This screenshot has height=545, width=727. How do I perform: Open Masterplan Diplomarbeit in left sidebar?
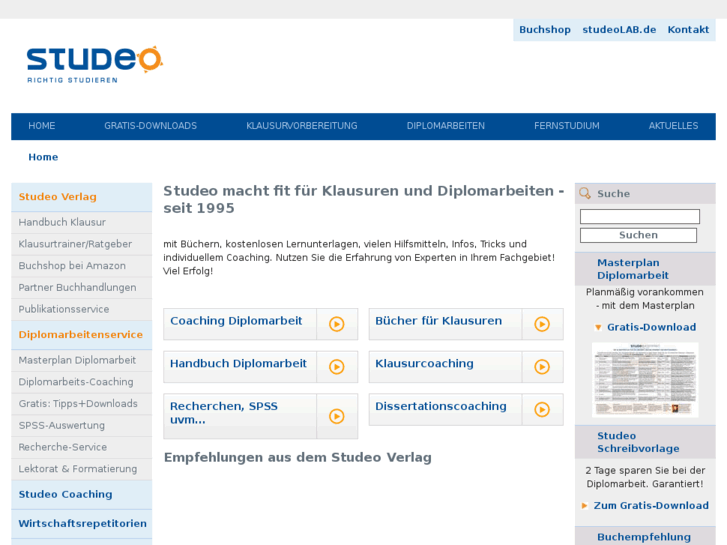[x=82, y=360]
